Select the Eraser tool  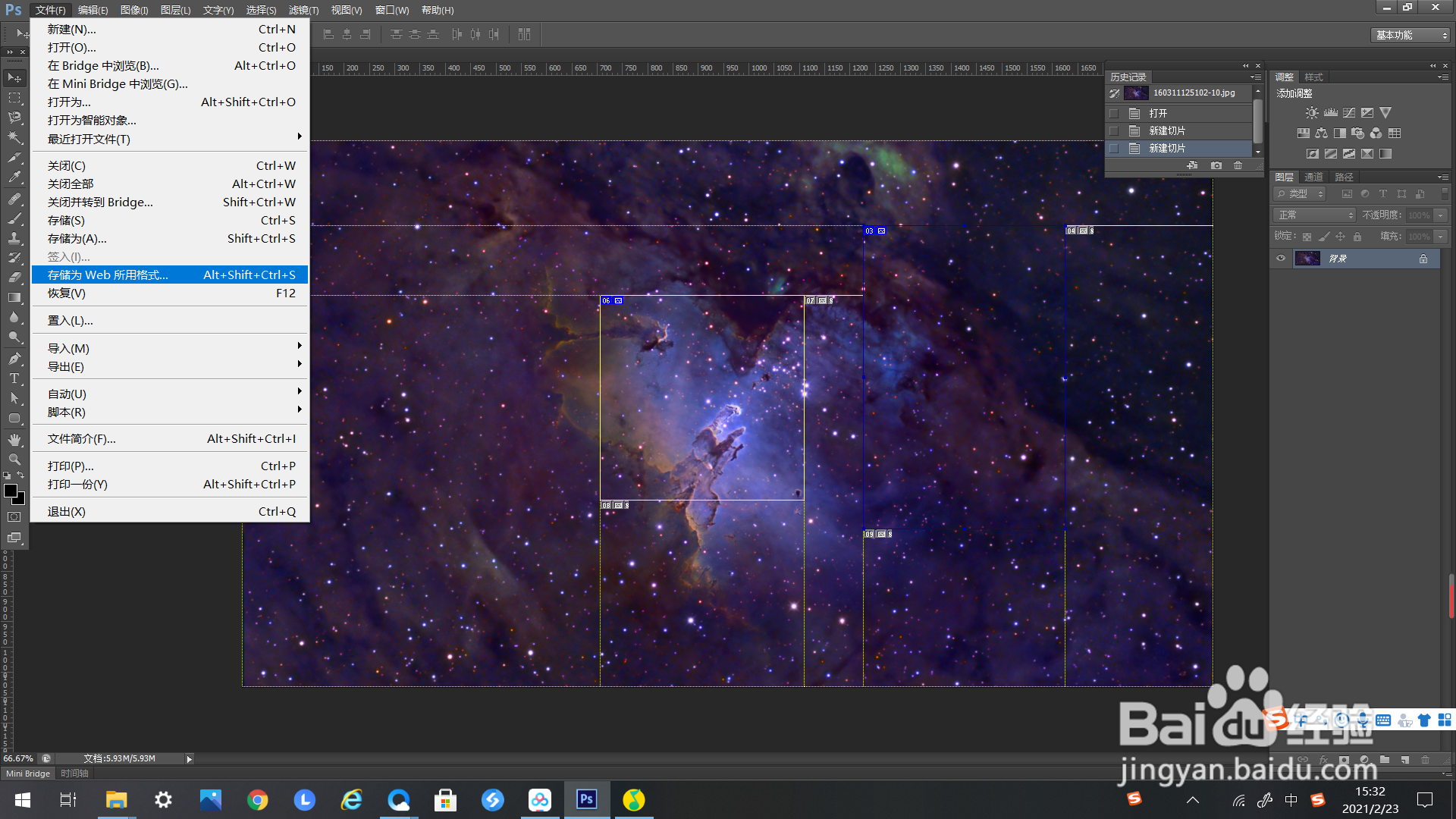pos(14,278)
